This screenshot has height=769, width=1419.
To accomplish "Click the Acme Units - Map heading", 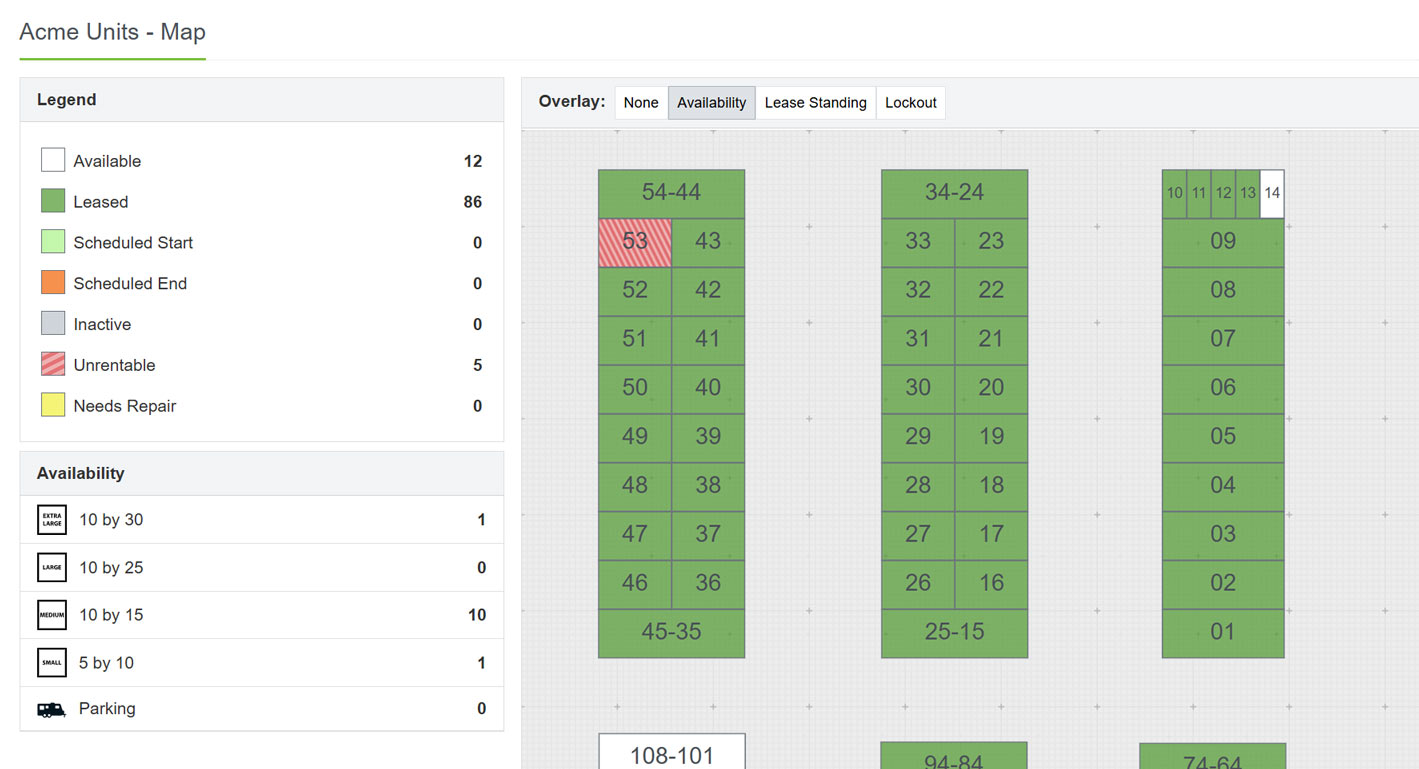I will tap(112, 32).
